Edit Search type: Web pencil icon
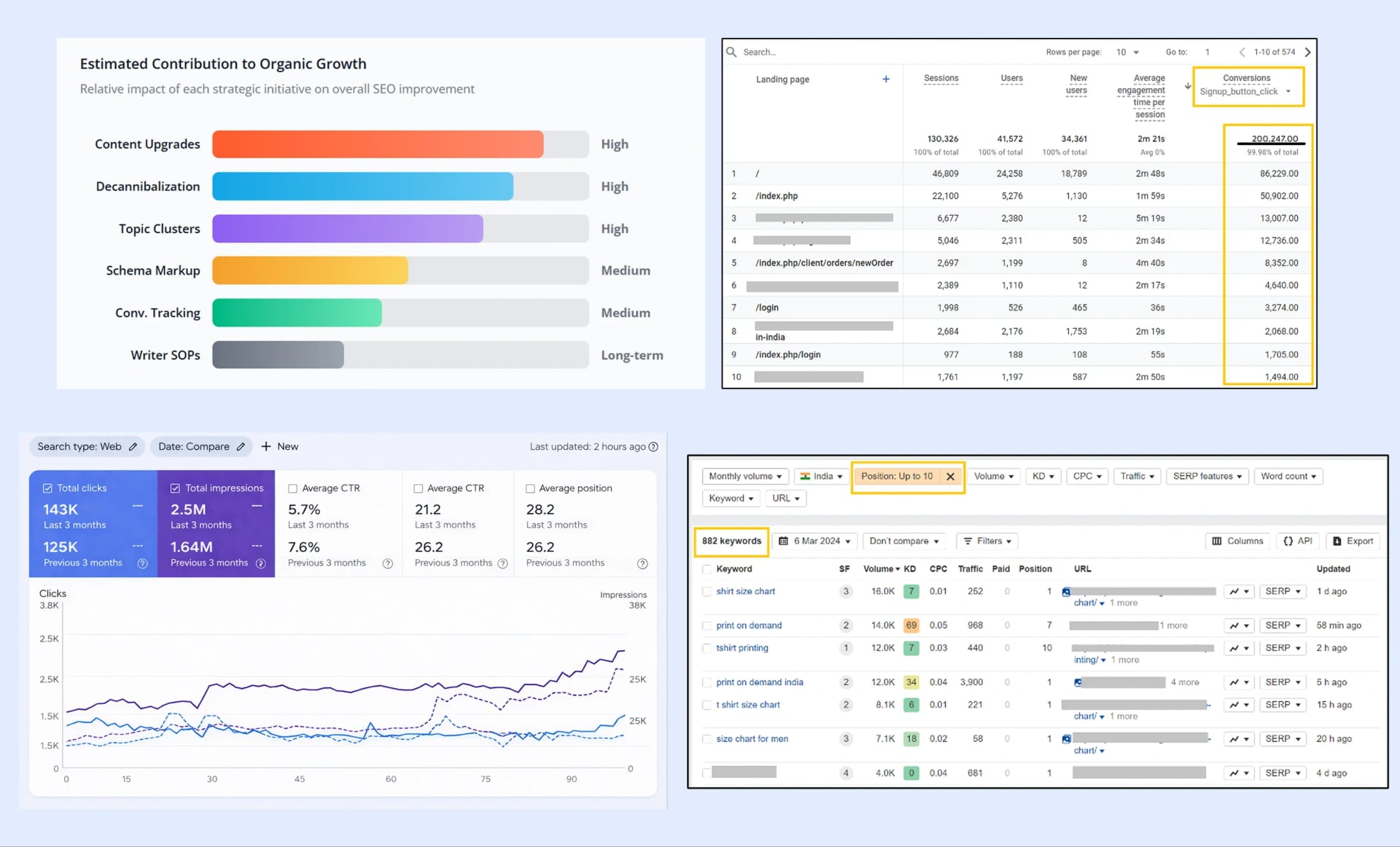 point(133,447)
